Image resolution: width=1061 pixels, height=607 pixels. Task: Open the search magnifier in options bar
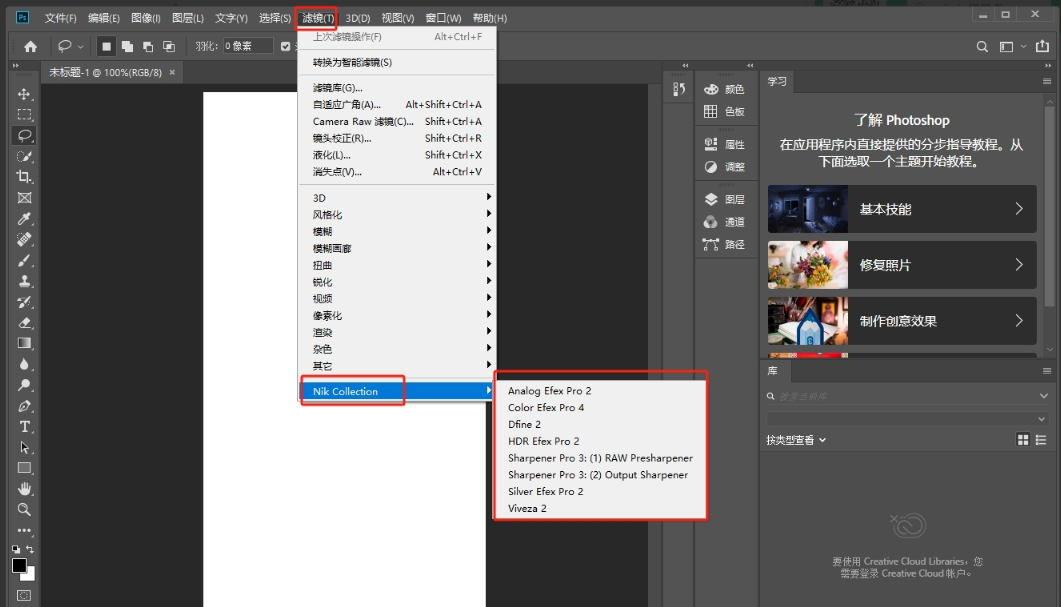[982, 47]
